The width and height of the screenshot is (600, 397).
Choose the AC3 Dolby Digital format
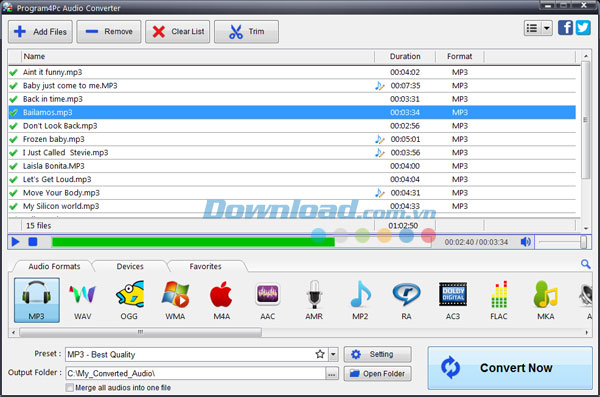453,300
